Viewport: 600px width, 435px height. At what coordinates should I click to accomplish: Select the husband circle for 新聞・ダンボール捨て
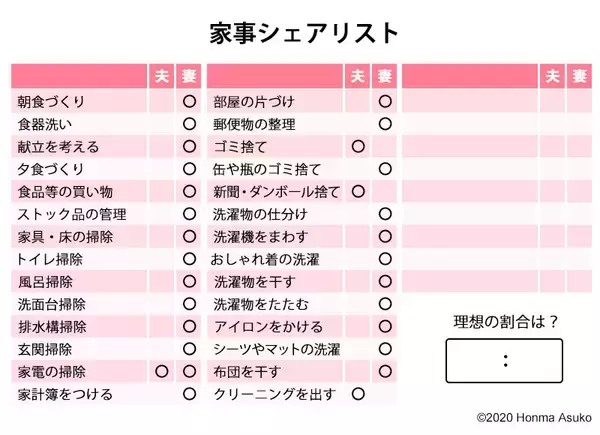[x=358, y=191]
